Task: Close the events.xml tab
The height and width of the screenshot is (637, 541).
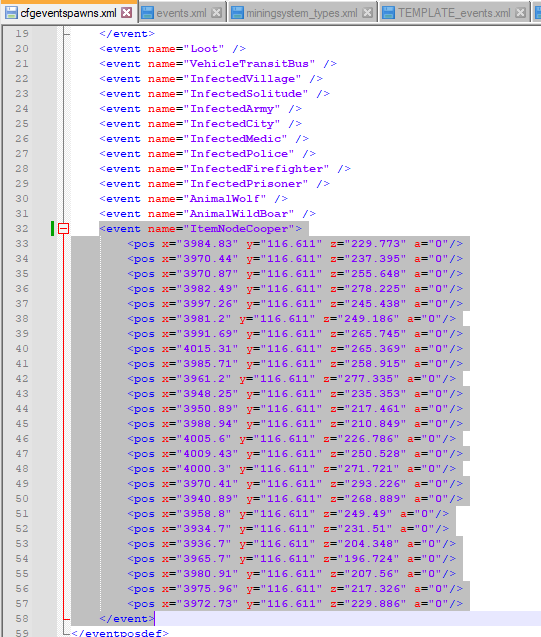Action: pos(216,13)
